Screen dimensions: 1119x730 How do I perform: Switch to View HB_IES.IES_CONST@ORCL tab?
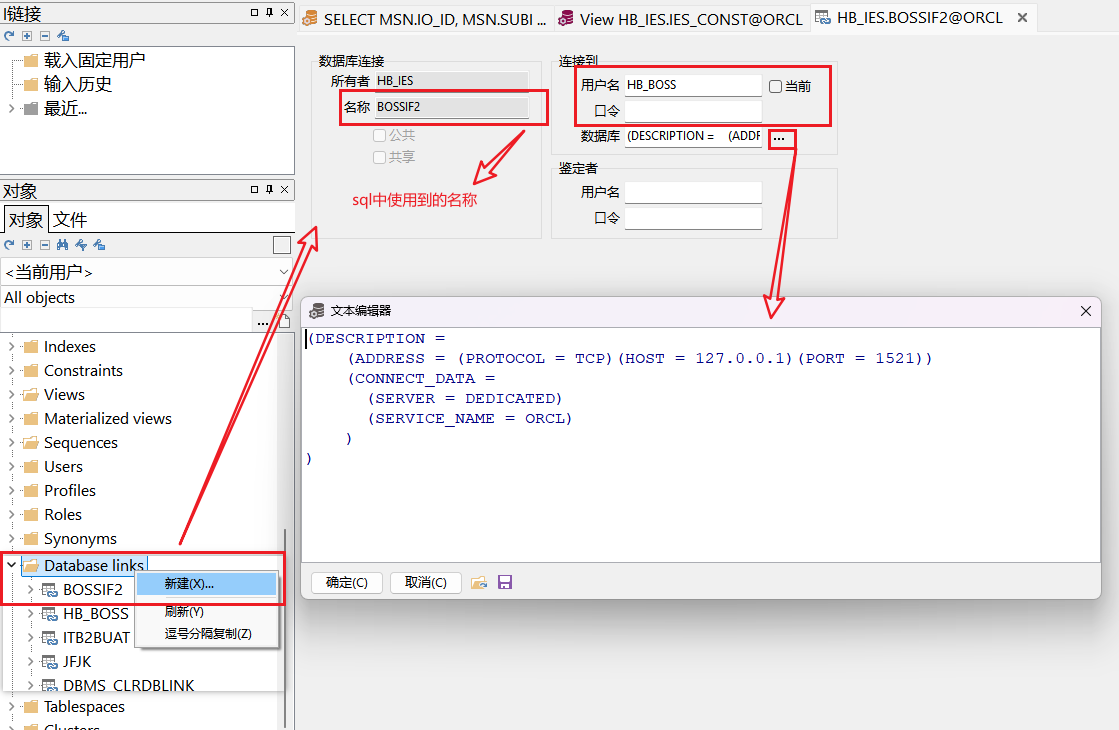[681, 19]
